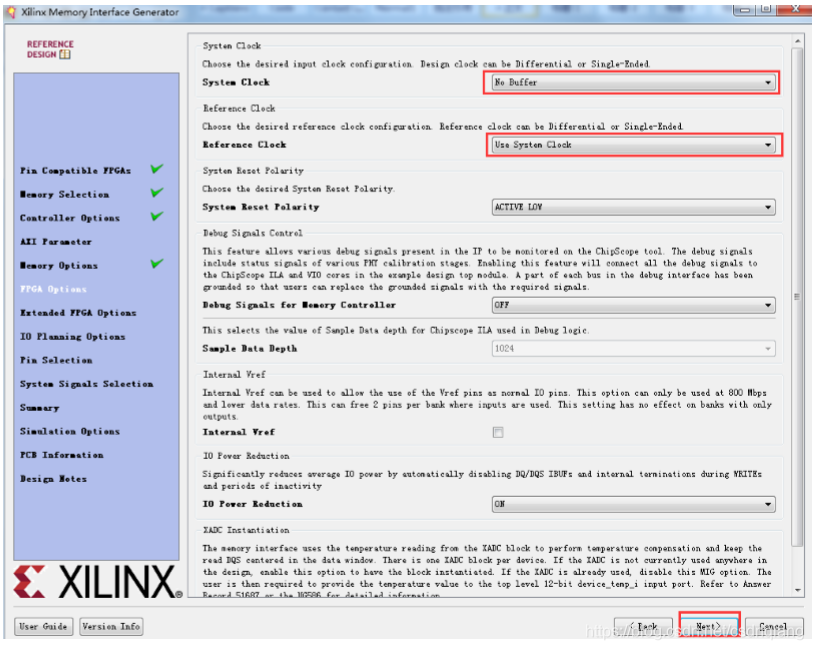Screen dimensions: 813x650
Task: Go to Memory Selection step
Action: click(64, 194)
